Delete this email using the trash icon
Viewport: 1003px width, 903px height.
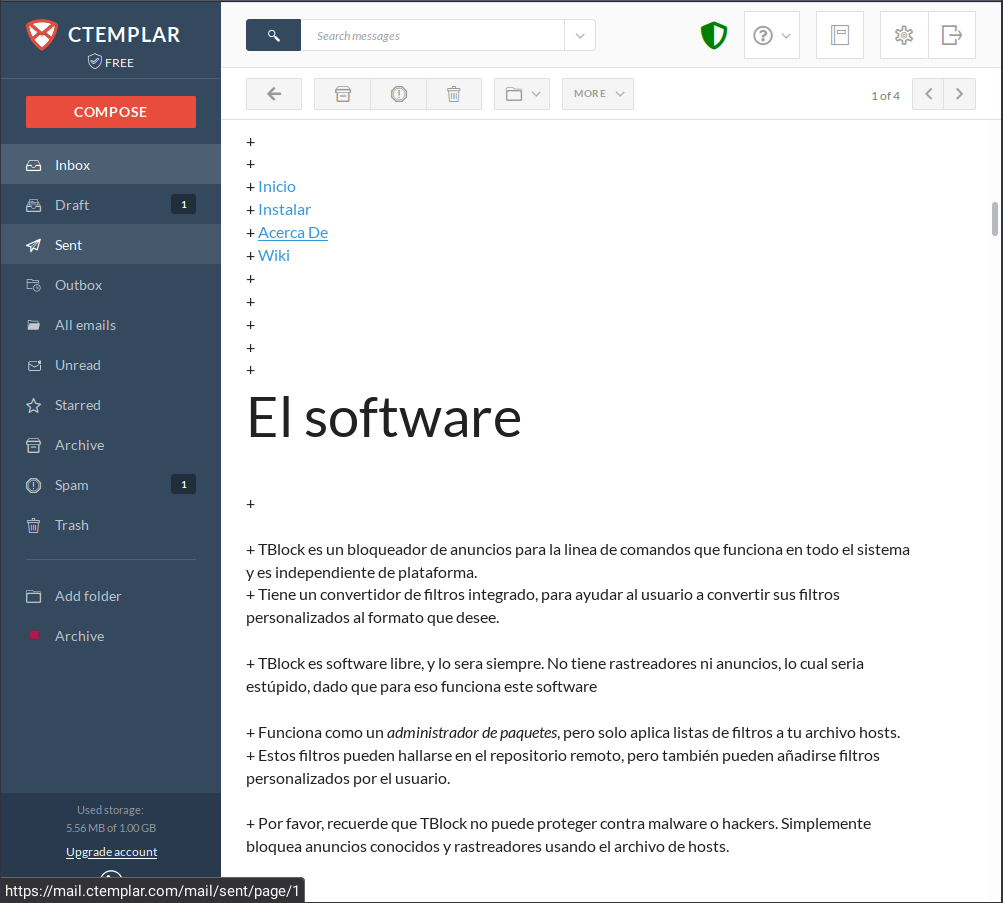[x=453, y=93]
